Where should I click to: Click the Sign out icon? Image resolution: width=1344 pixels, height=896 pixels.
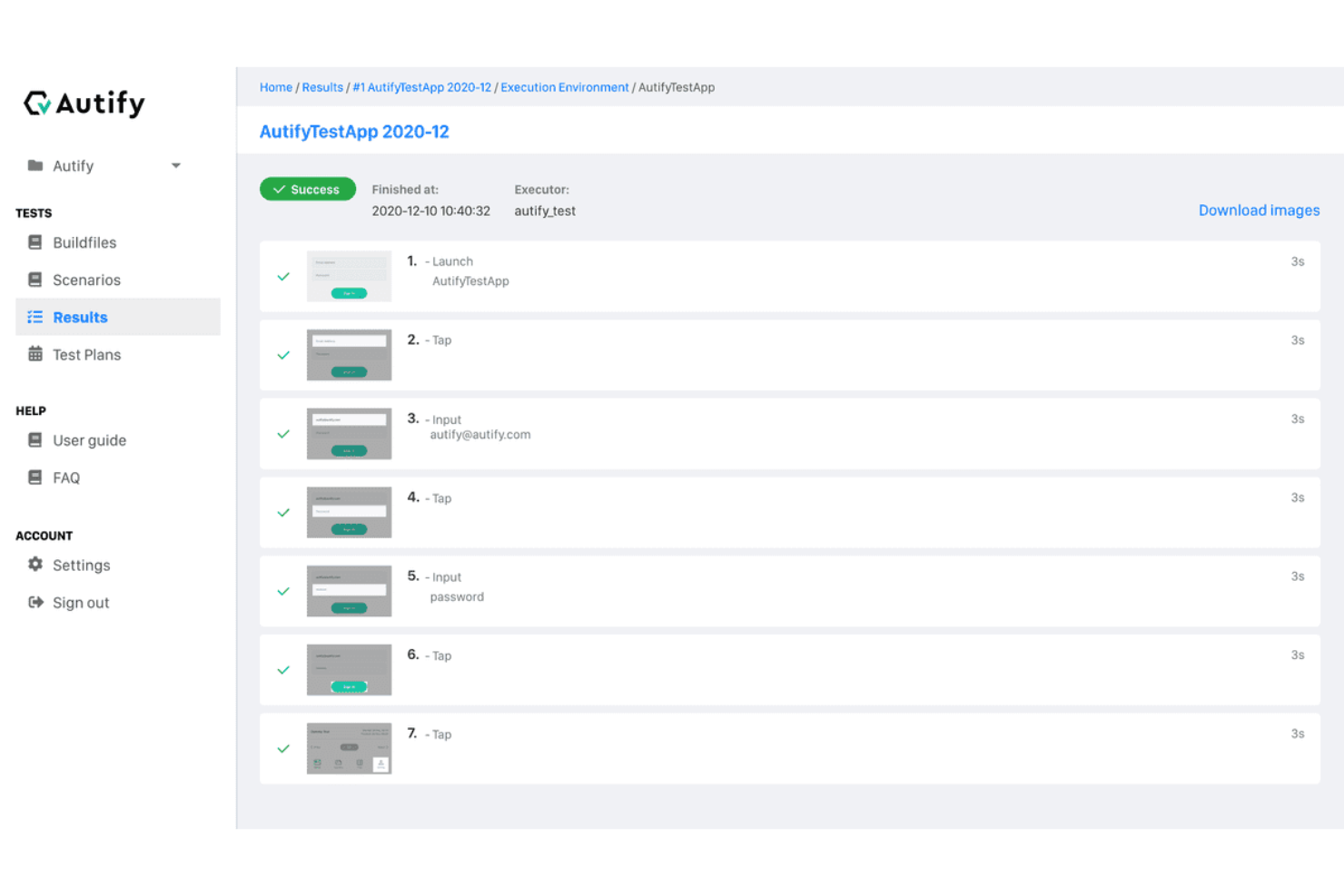pos(35,602)
